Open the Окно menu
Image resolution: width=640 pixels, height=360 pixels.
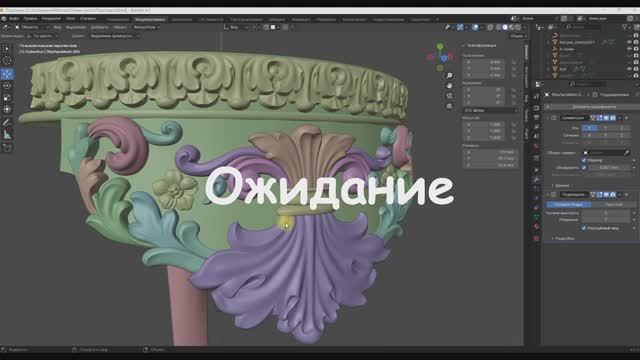tap(70, 19)
